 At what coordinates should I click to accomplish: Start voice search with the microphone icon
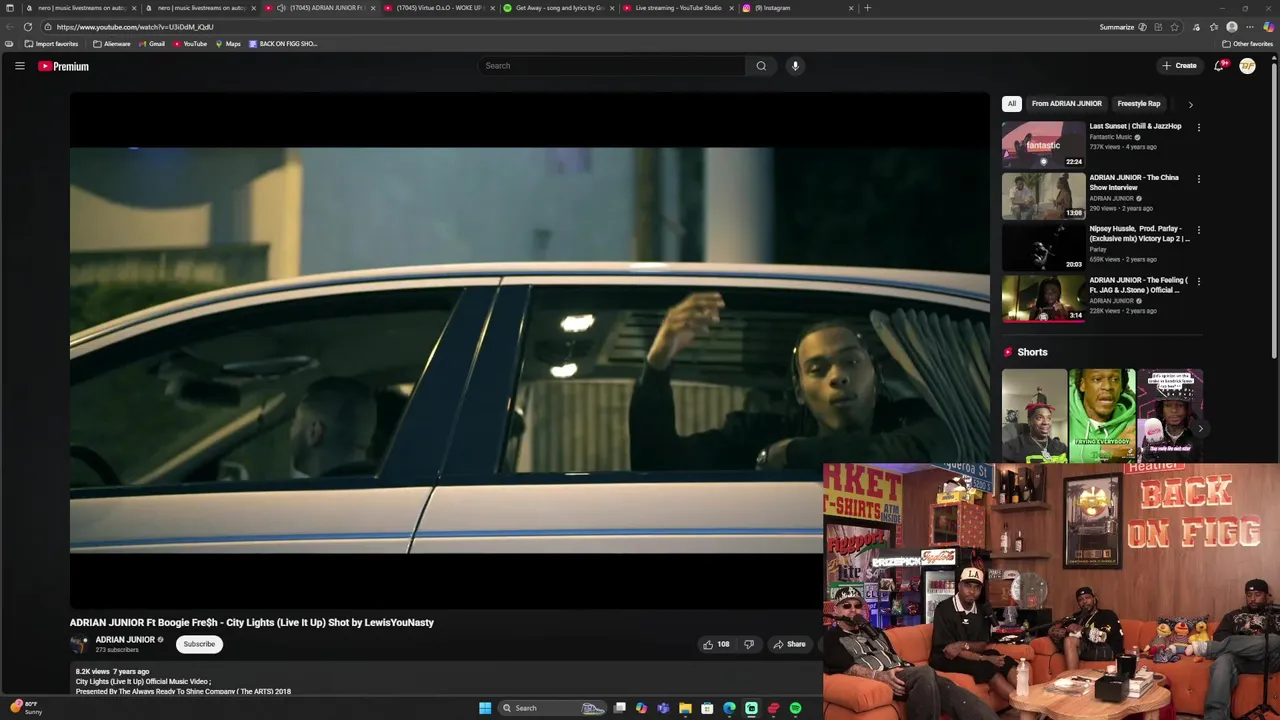[795, 66]
